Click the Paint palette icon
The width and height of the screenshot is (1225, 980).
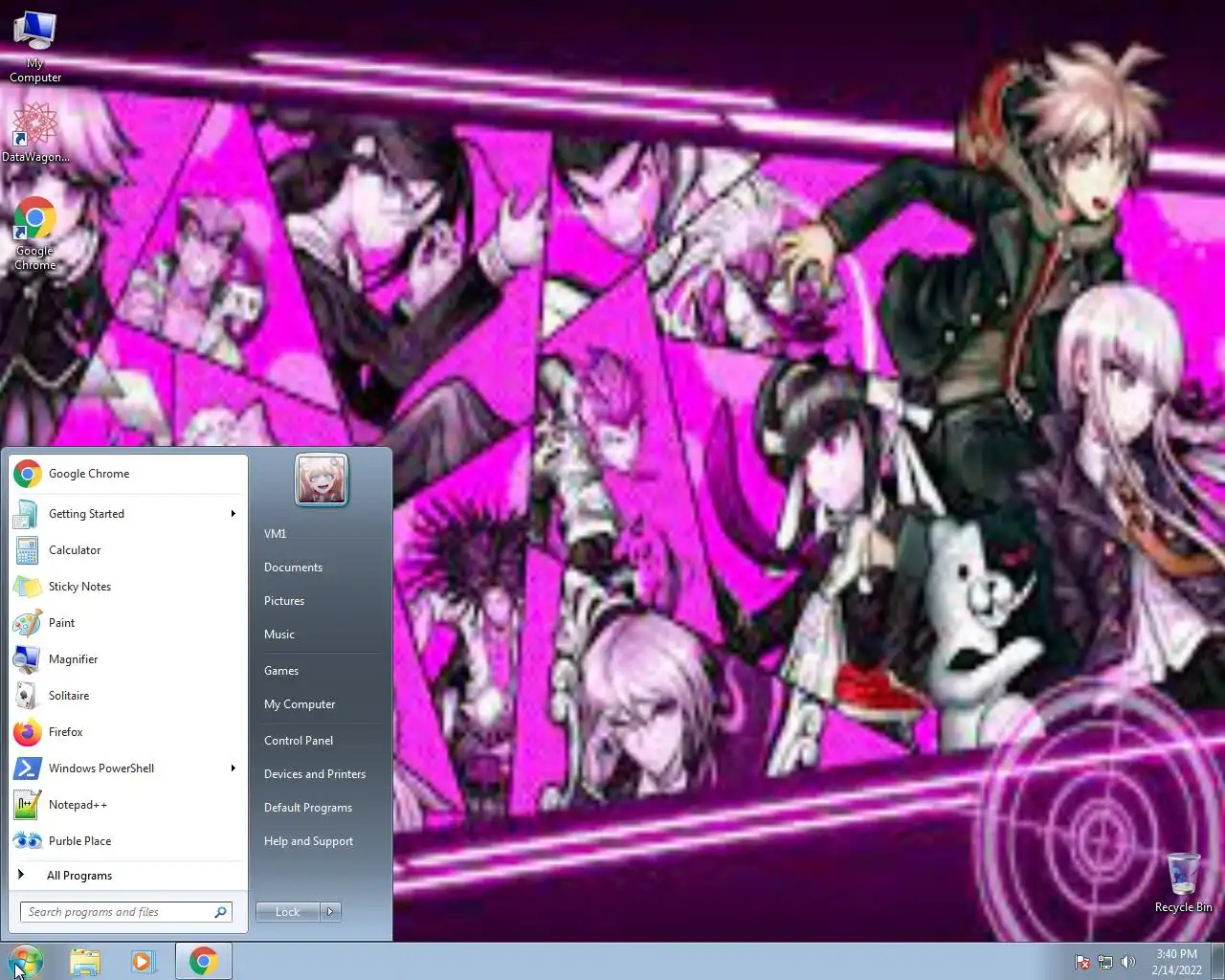(27, 623)
